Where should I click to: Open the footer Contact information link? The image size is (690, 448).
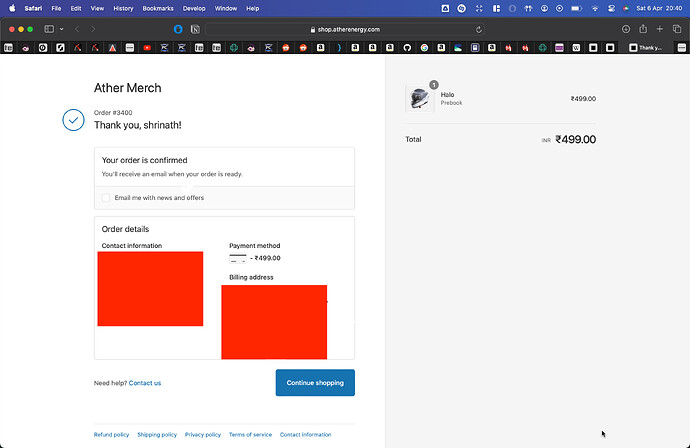(305, 434)
